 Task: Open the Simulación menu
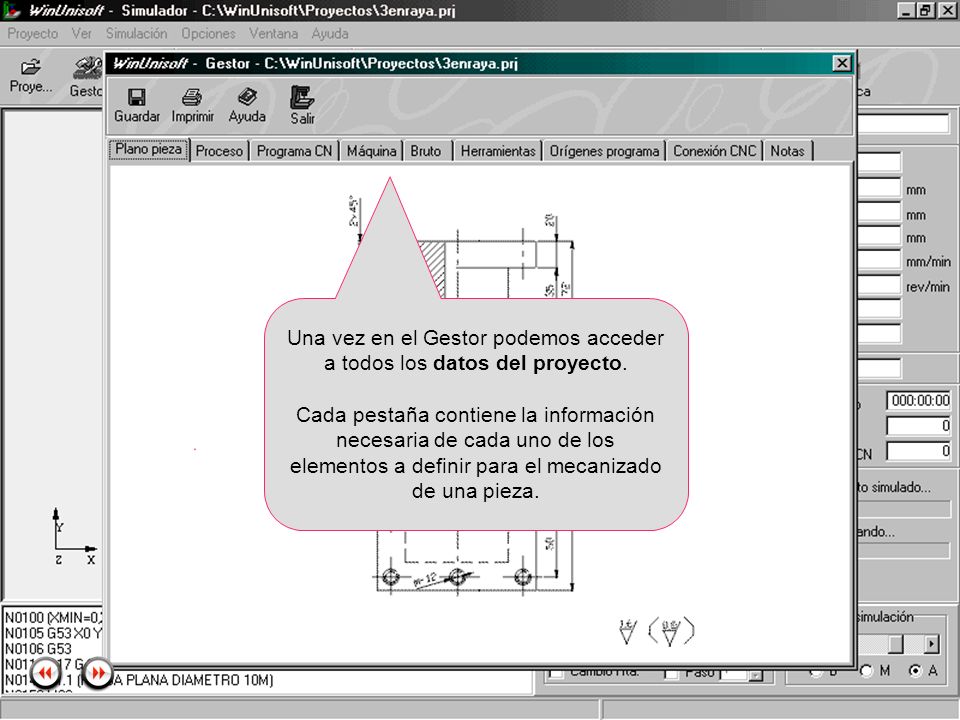136,34
